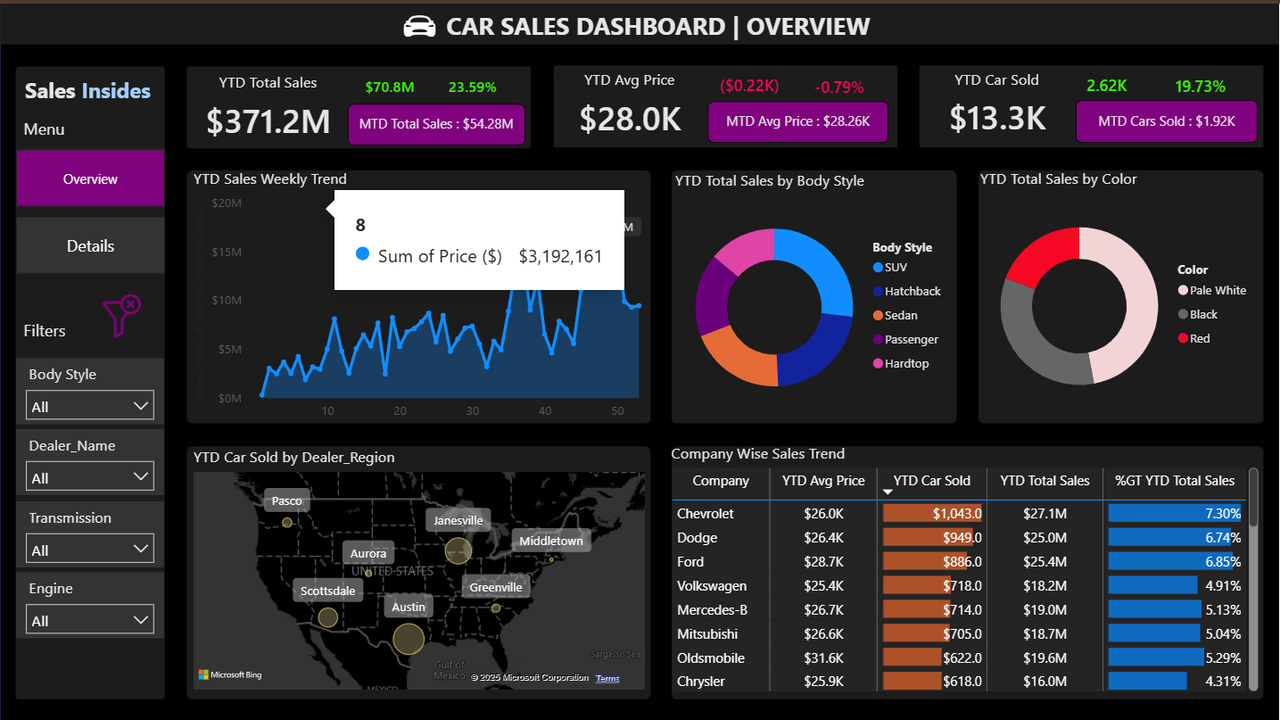The image size is (1280, 720).
Task: Sort table by YTD Avg Price header
Action: coord(823,481)
